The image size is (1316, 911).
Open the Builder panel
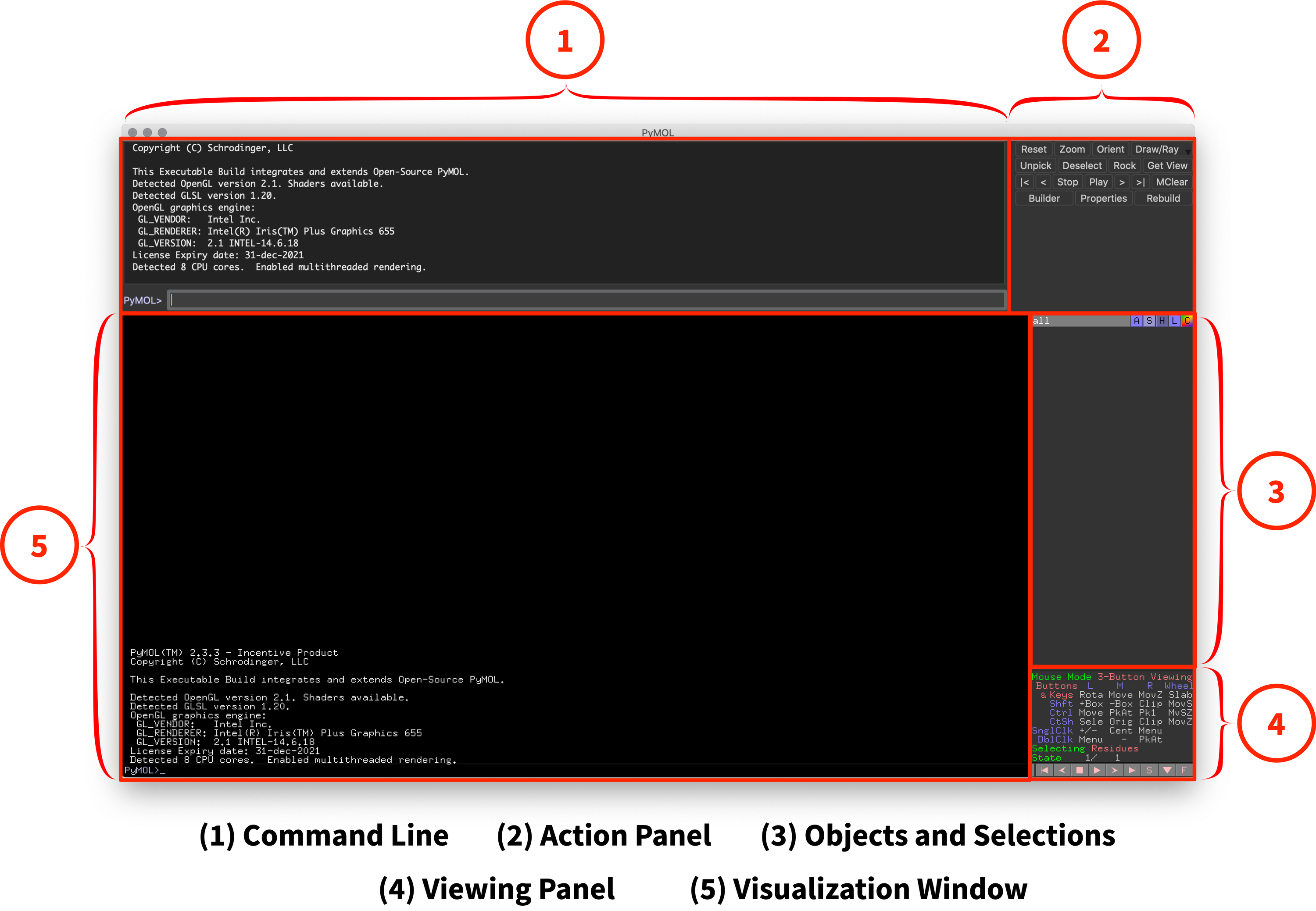(x=1044, y=199)
